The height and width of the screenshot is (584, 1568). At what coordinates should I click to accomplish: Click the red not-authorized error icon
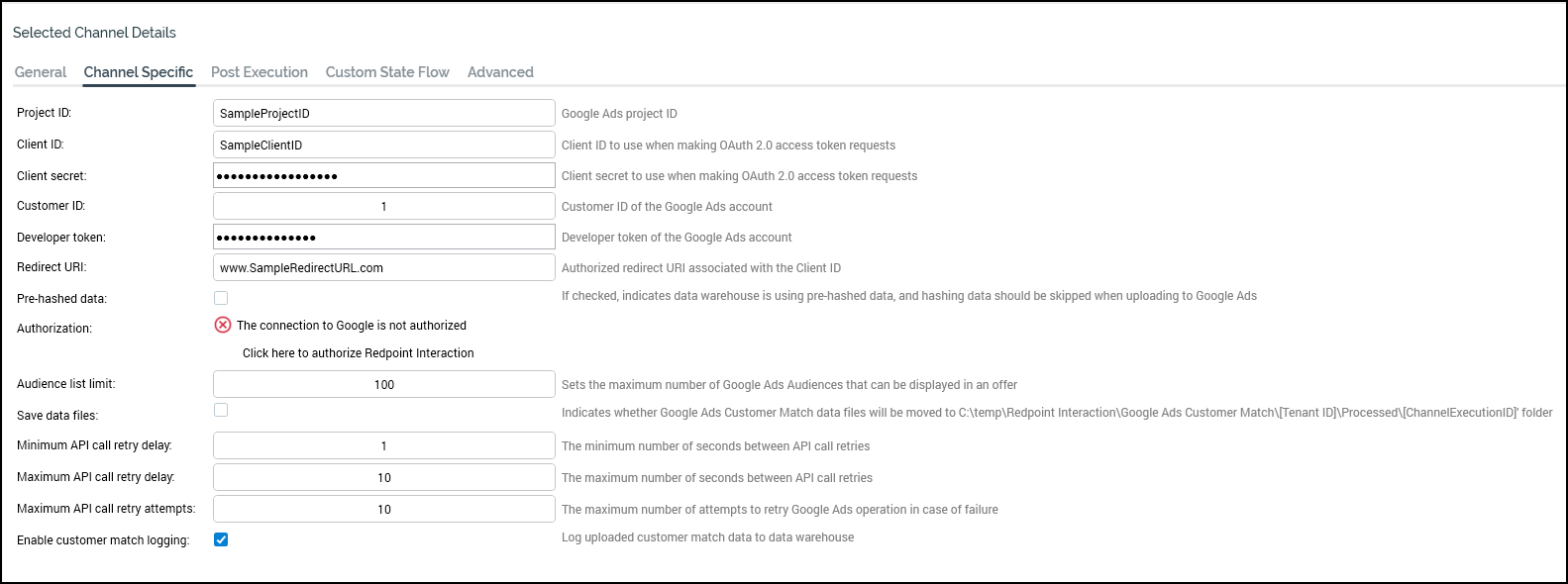click(223, 325)
